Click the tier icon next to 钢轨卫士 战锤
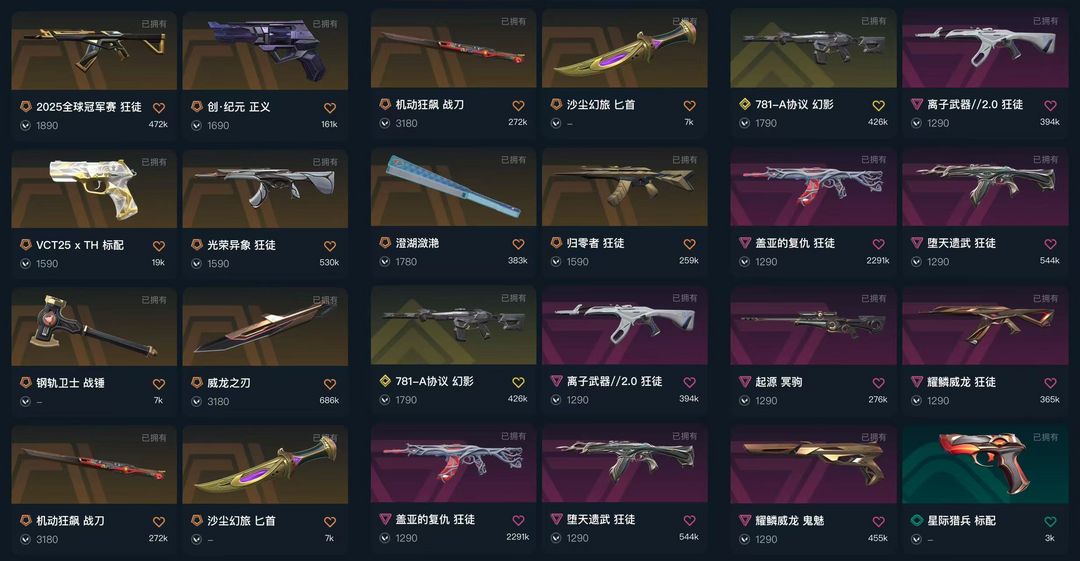This screenshot has width=1080, height=561. pyautogui.click(x=25, y=382)
